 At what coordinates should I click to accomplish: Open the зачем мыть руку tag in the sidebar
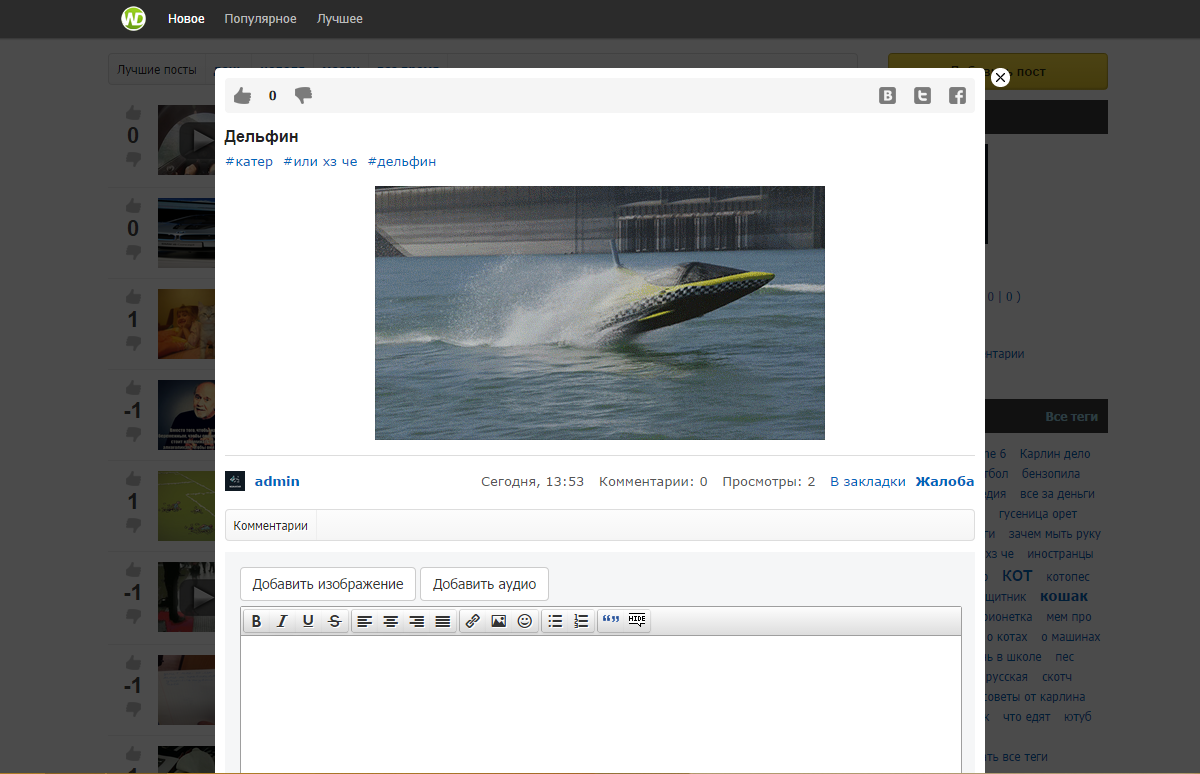(x=1054, y=533)
